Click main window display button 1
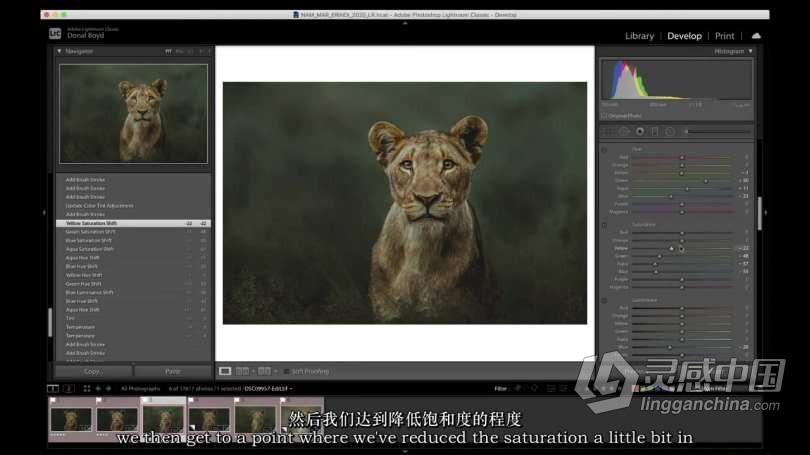The image size is (810, 455). pos(53,388)
